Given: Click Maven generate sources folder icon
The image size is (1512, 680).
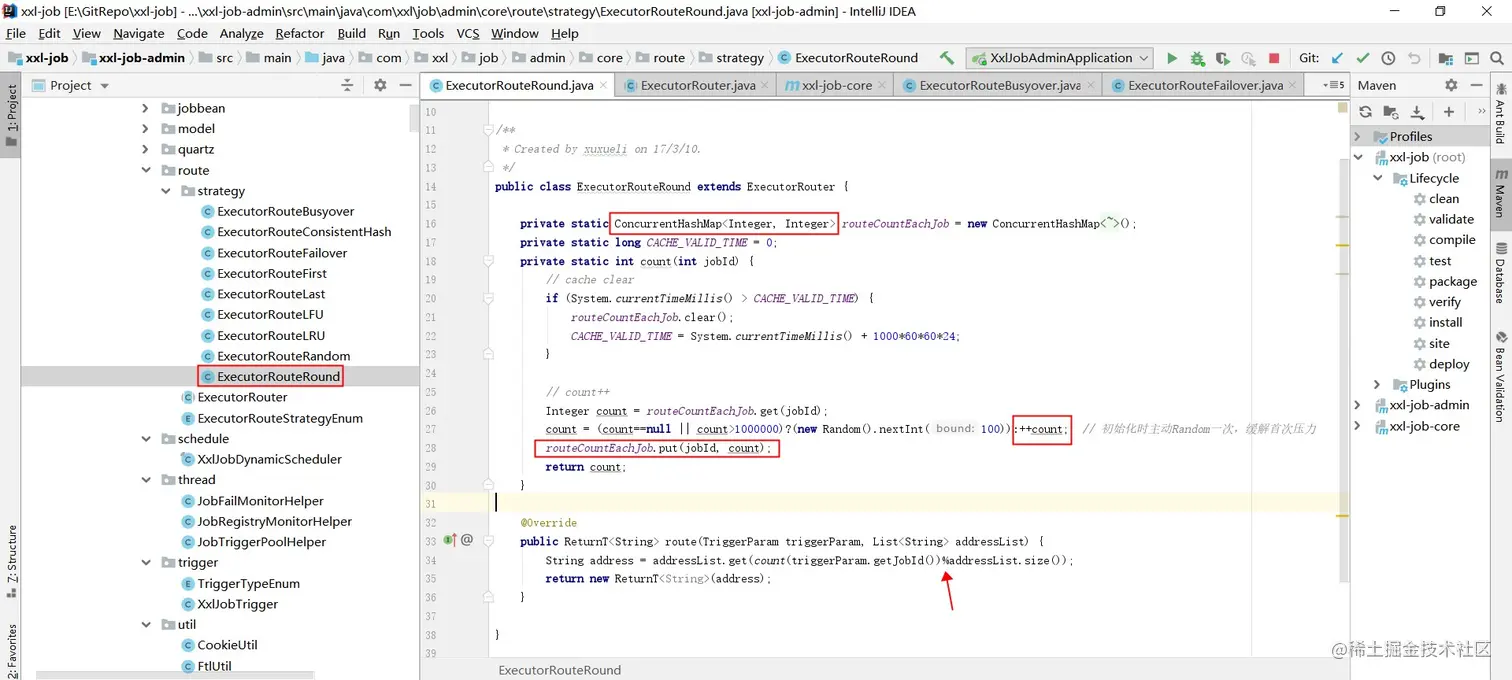Looking at the screenshot, I should pos(1390,112).
